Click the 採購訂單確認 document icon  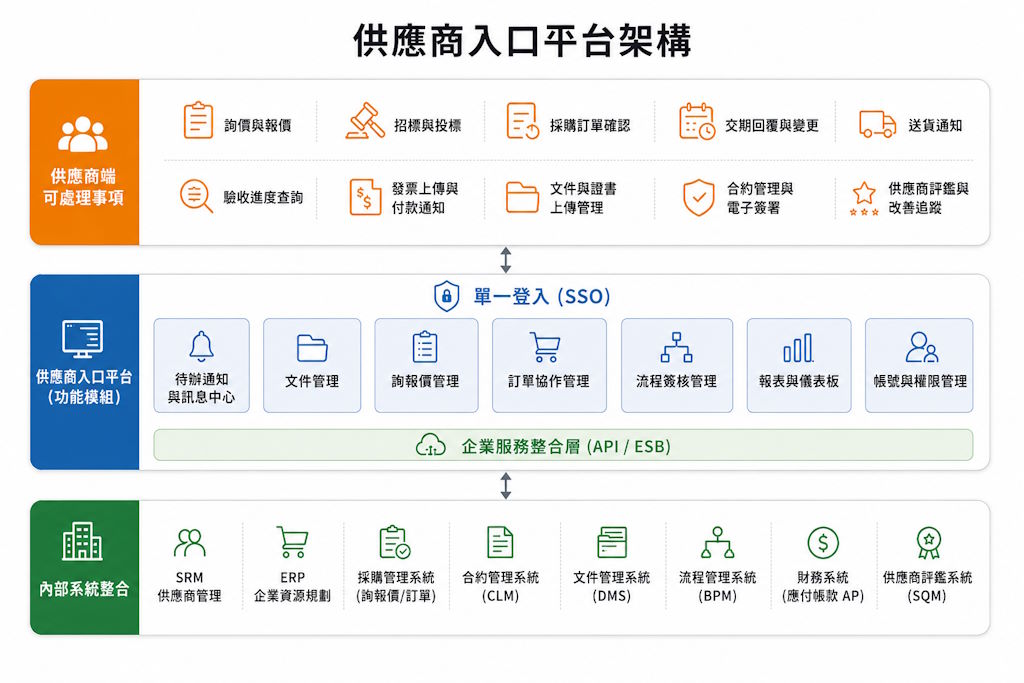[x=522, y=121]
